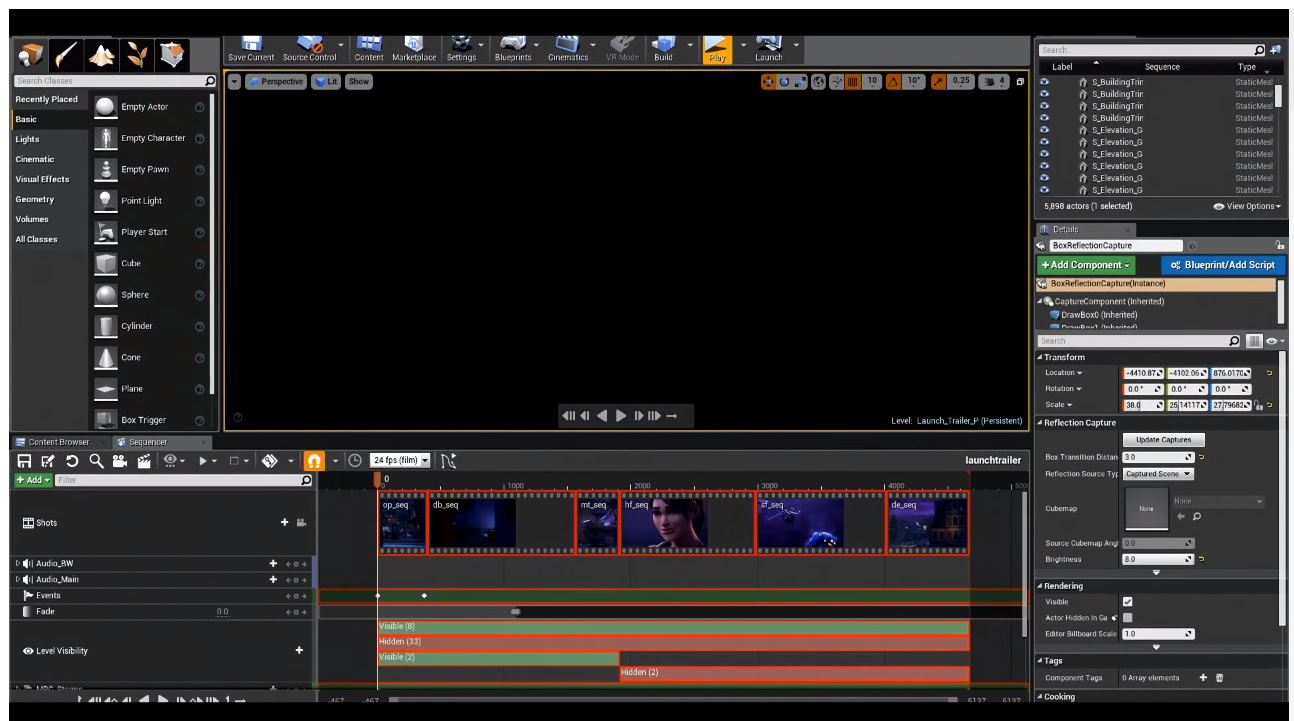Click Translate gizmo icon in viewport toolbar
The image size is (1294, 721).
[768, 82]
